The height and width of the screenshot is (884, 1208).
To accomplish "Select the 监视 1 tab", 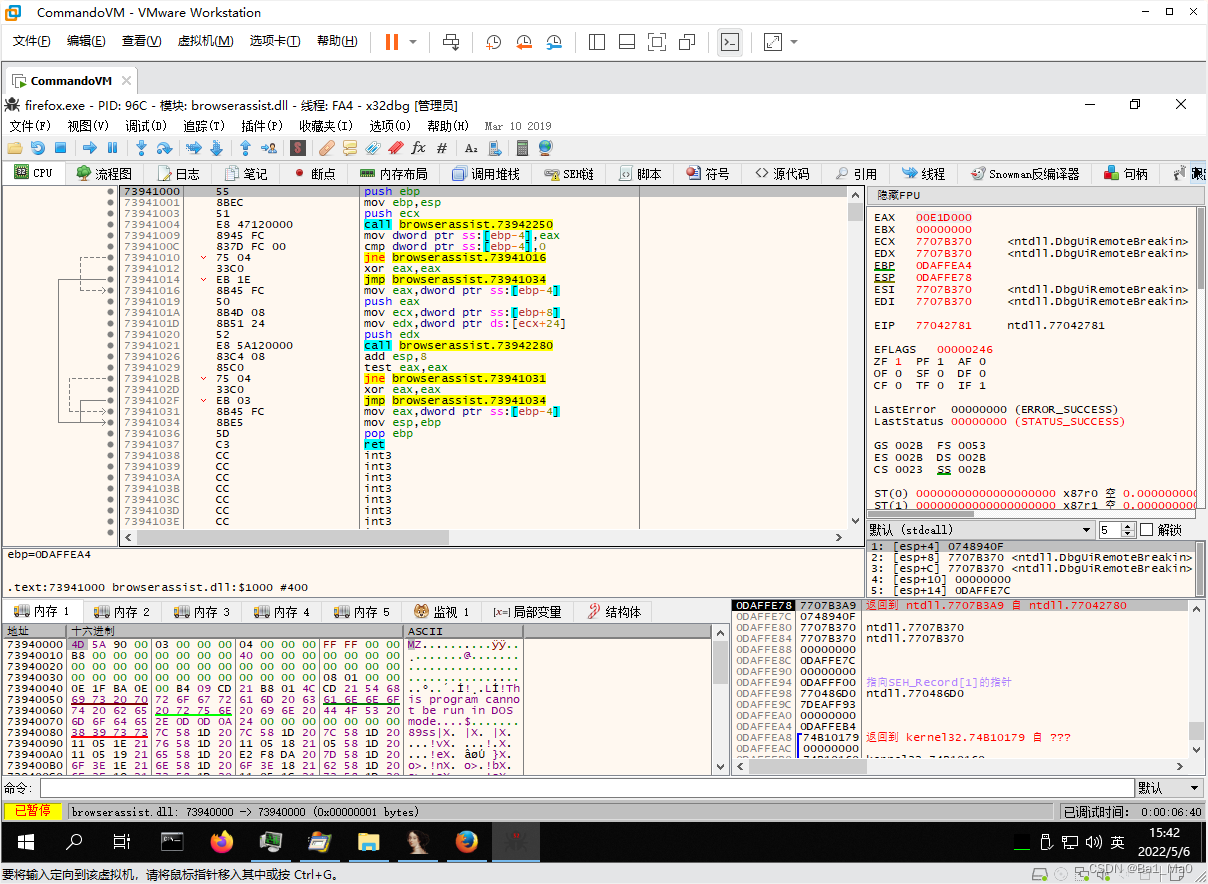I will [440, 611].
